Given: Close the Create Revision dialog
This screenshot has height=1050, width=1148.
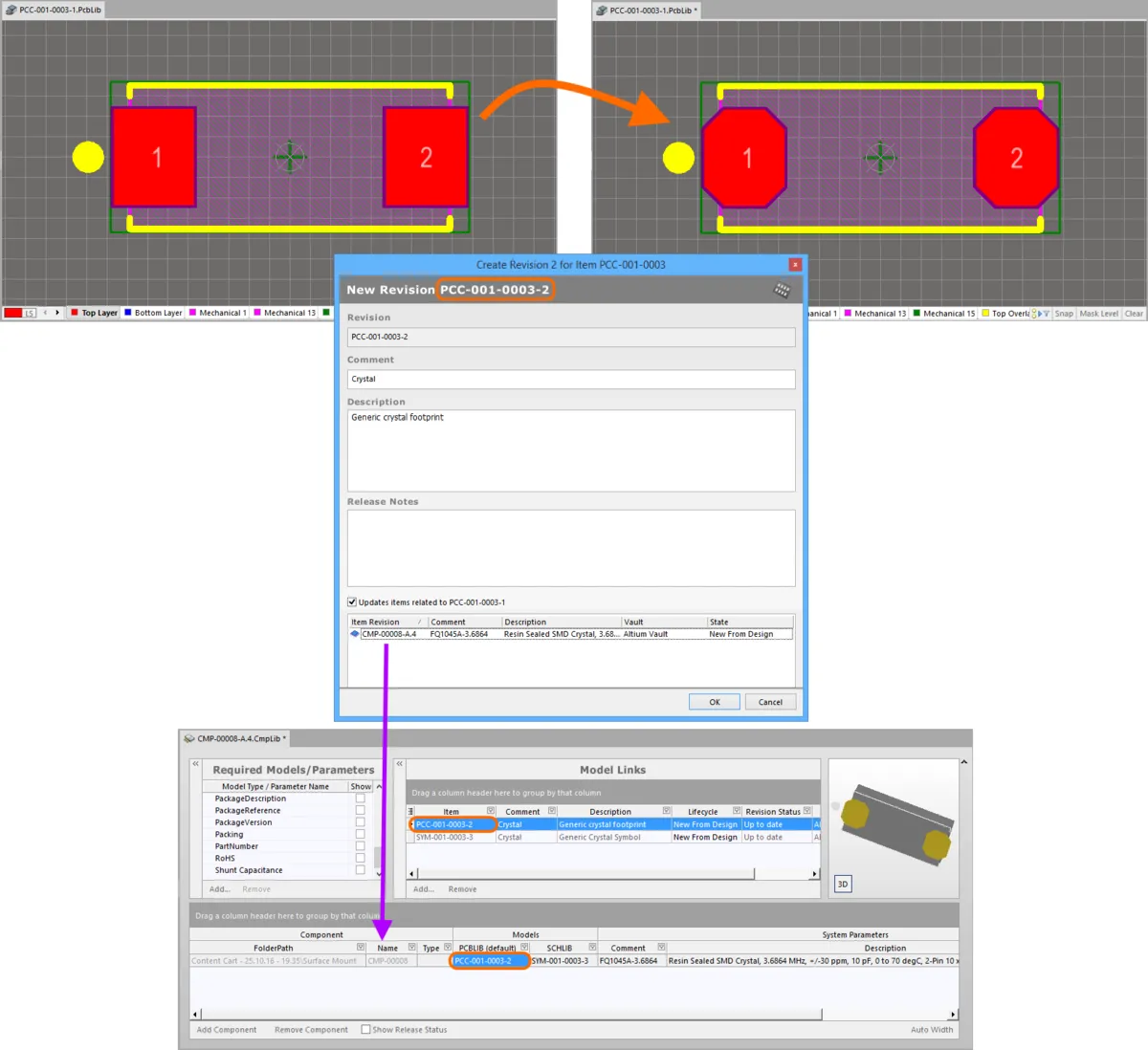Looking at the screenshot, I should [795, 265].
